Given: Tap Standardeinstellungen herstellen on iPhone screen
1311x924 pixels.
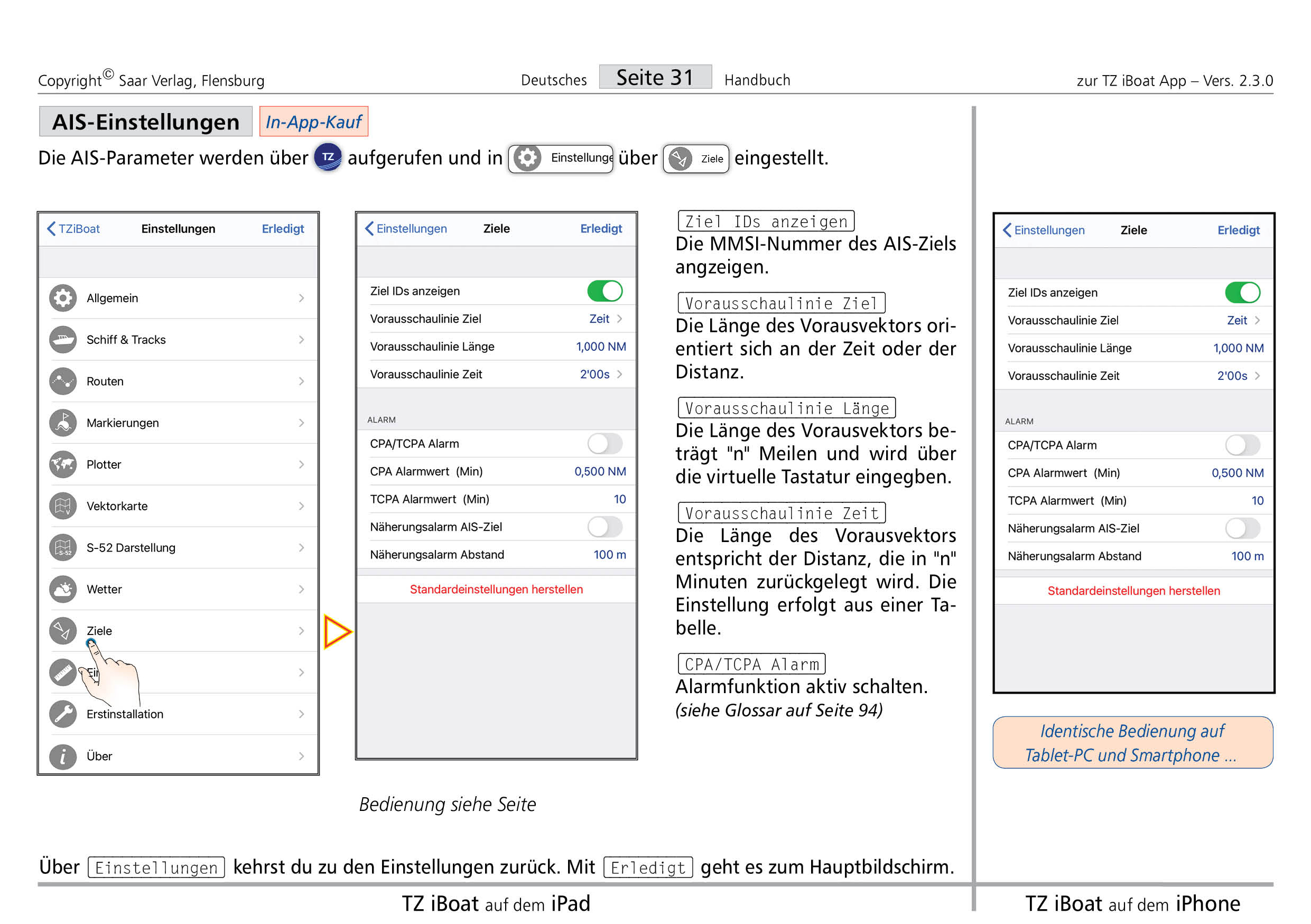Looking at the screenshot, I should [x=1135, y=592].
